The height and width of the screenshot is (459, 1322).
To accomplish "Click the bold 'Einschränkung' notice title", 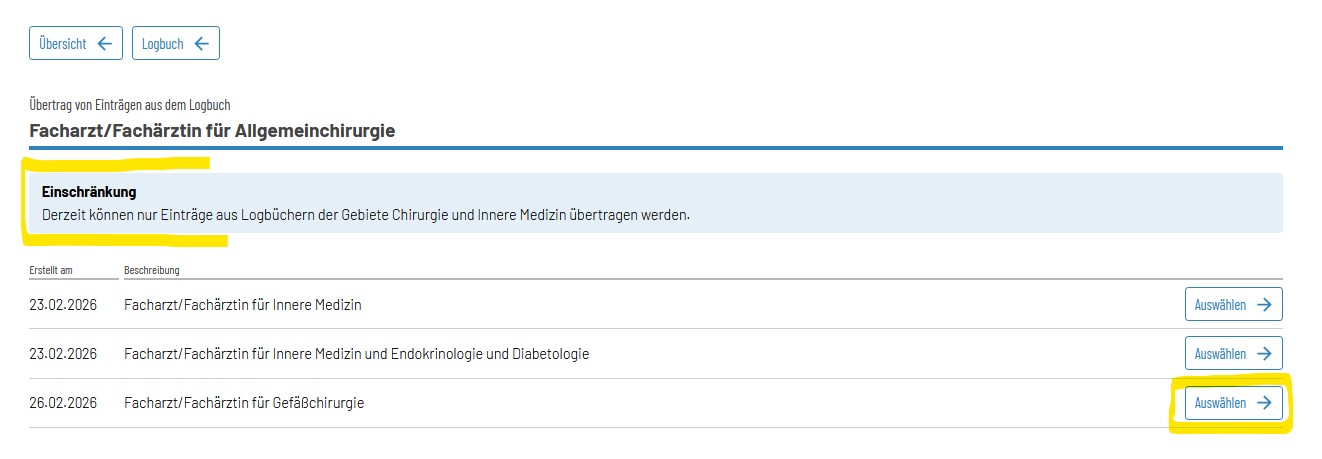I will coord(89,191).
